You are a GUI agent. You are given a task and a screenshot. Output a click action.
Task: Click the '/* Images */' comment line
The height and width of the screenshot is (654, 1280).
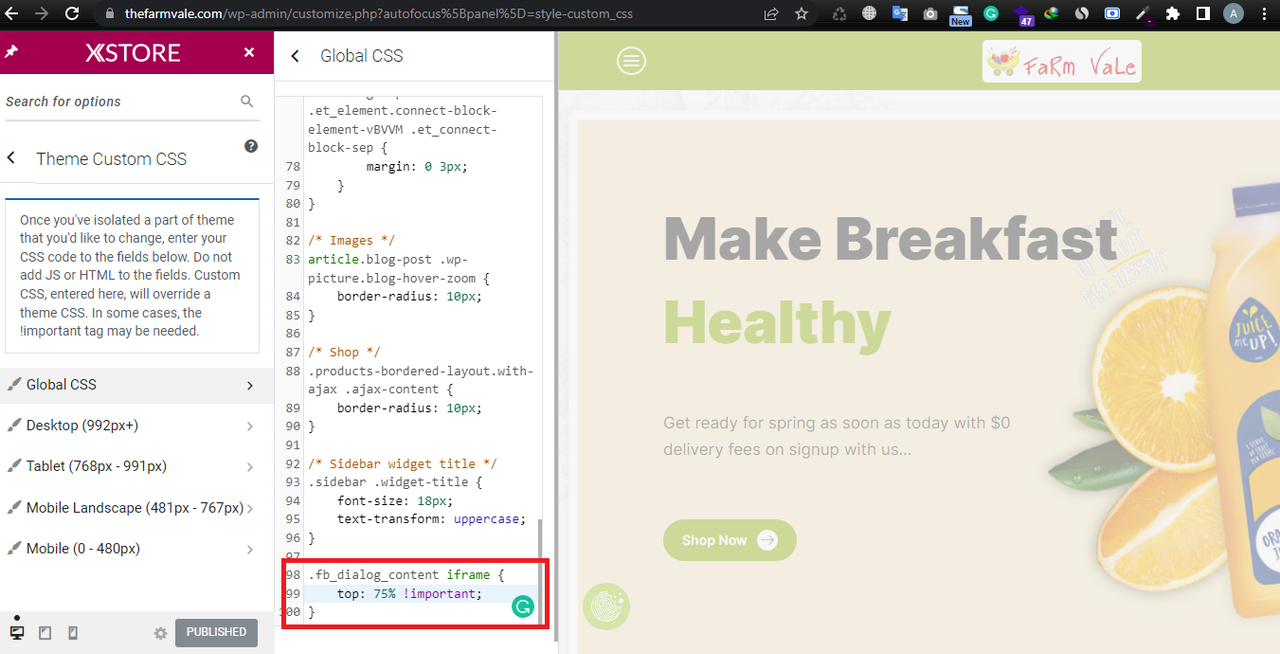351,240
